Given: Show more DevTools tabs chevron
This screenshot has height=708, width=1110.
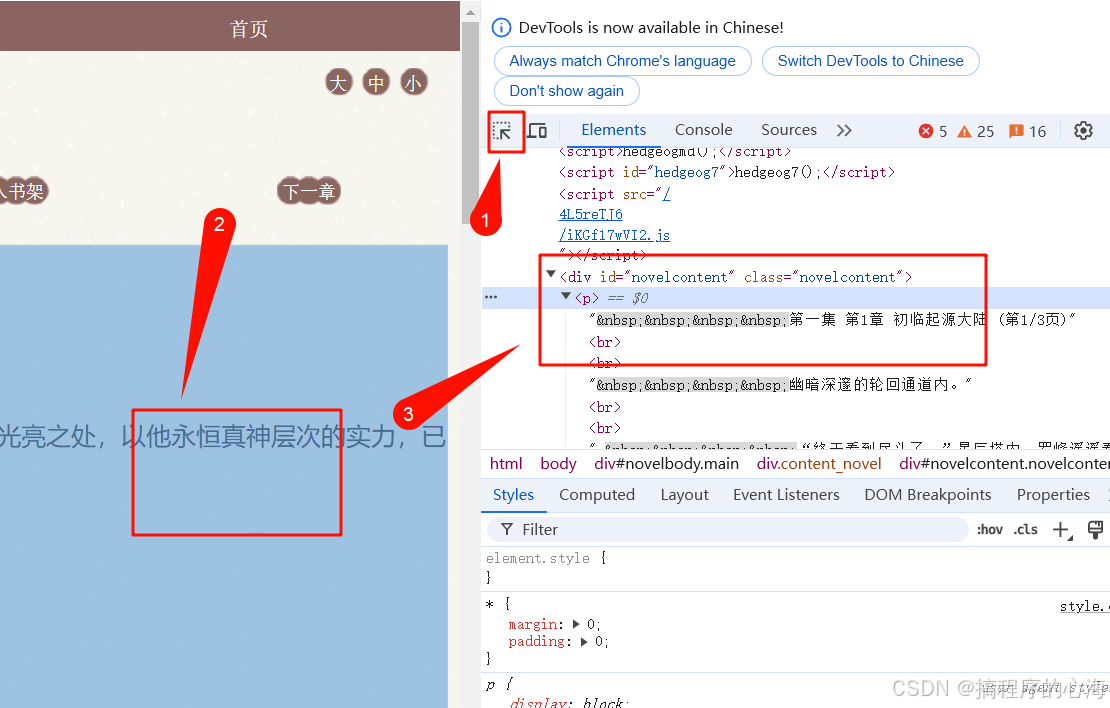Looking at the screenshot, I should [844, 130].
